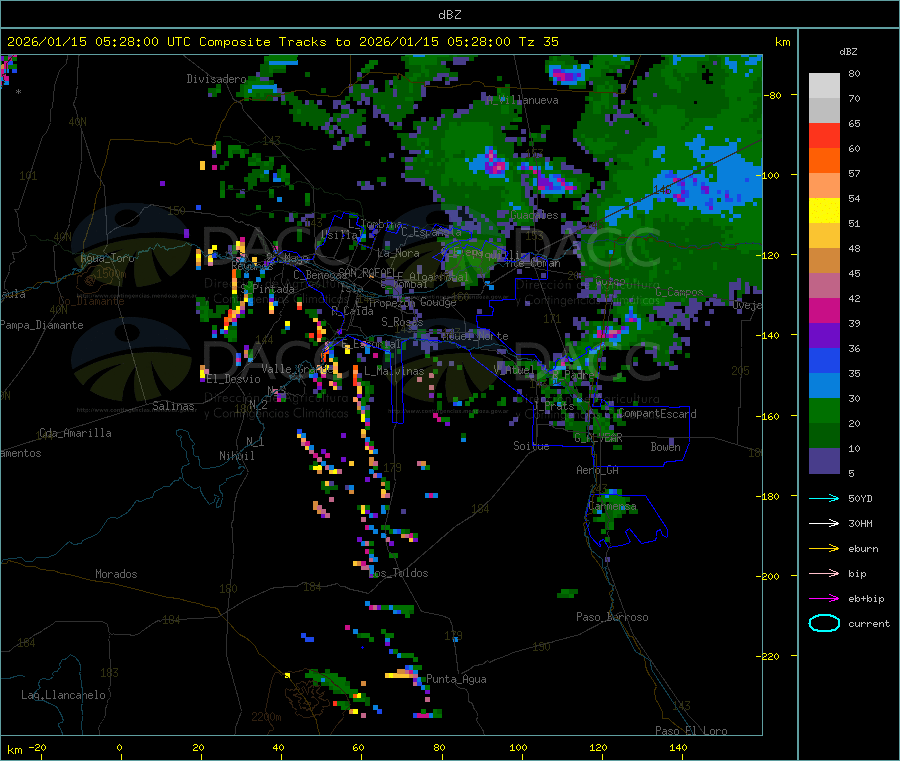Click the dBZ title at top
900x761 pixels.
point(449,15)
